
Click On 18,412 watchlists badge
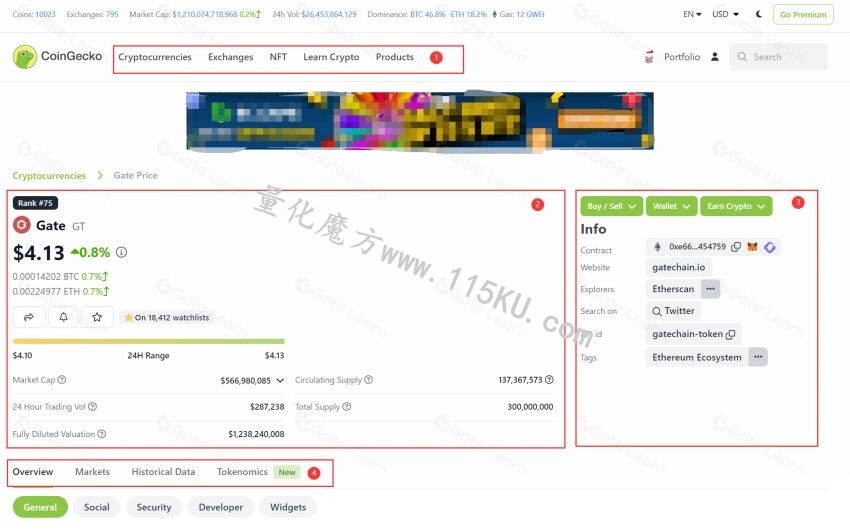click(166, 318)
